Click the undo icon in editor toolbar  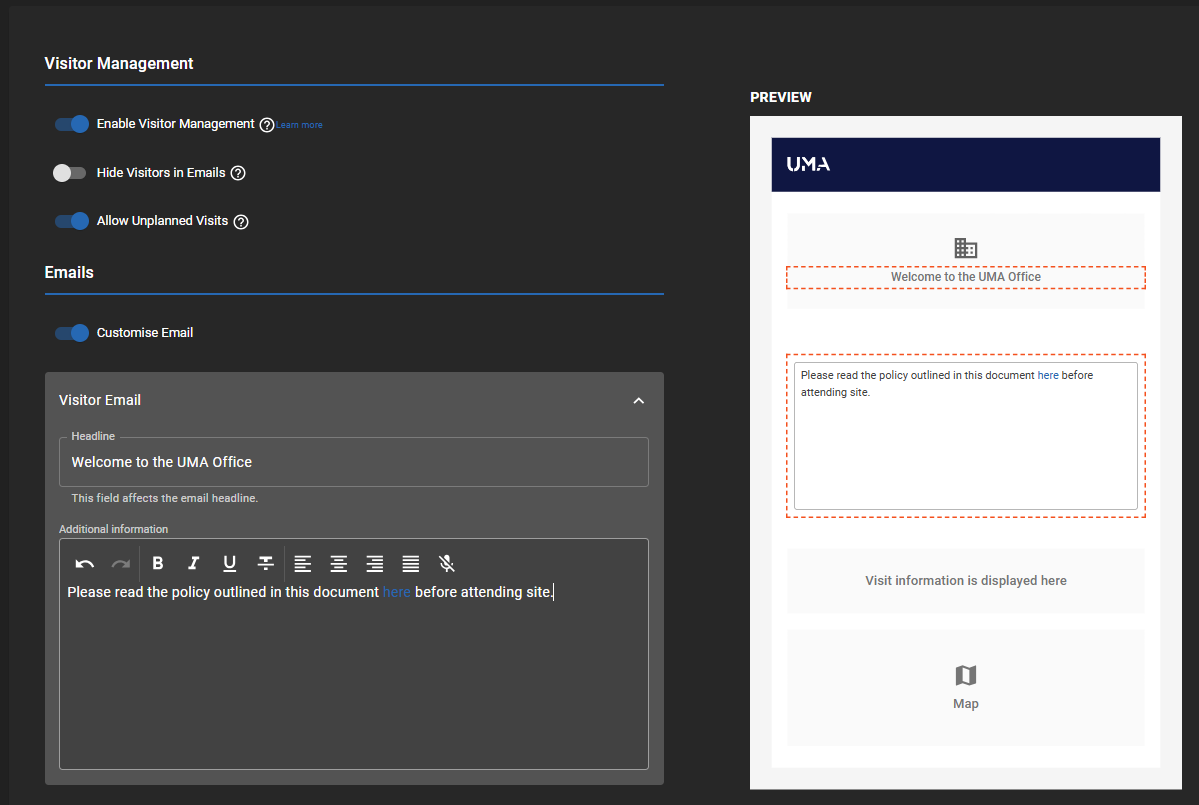click(x=85, y=563)
